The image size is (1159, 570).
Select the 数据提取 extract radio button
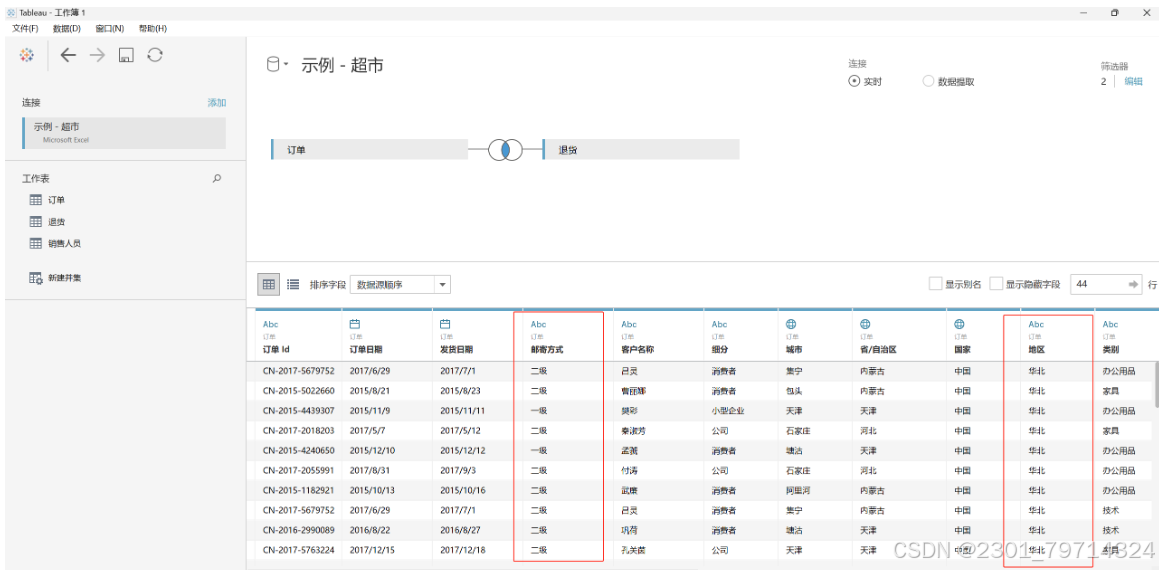928,81
